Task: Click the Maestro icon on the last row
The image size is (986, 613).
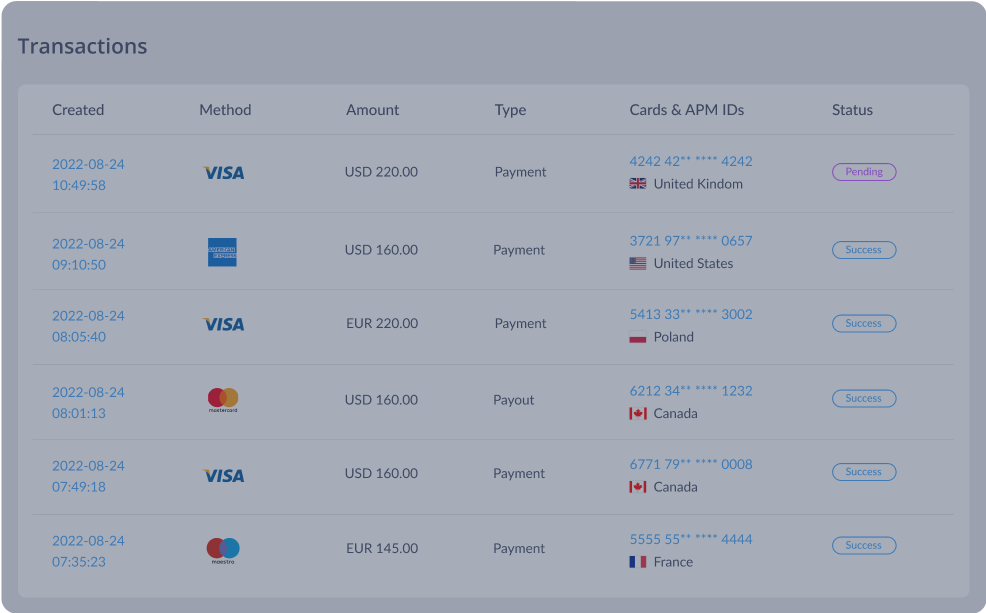Action: tap(223, 547)
